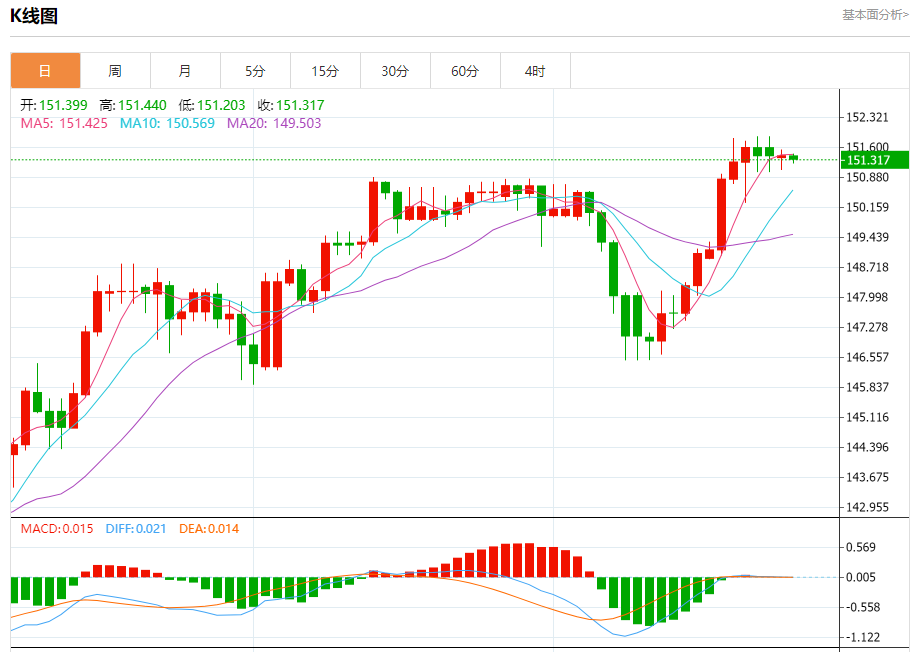Click the 152.321 price axis label
Screen dimensions: 916x652
[868, 117]
